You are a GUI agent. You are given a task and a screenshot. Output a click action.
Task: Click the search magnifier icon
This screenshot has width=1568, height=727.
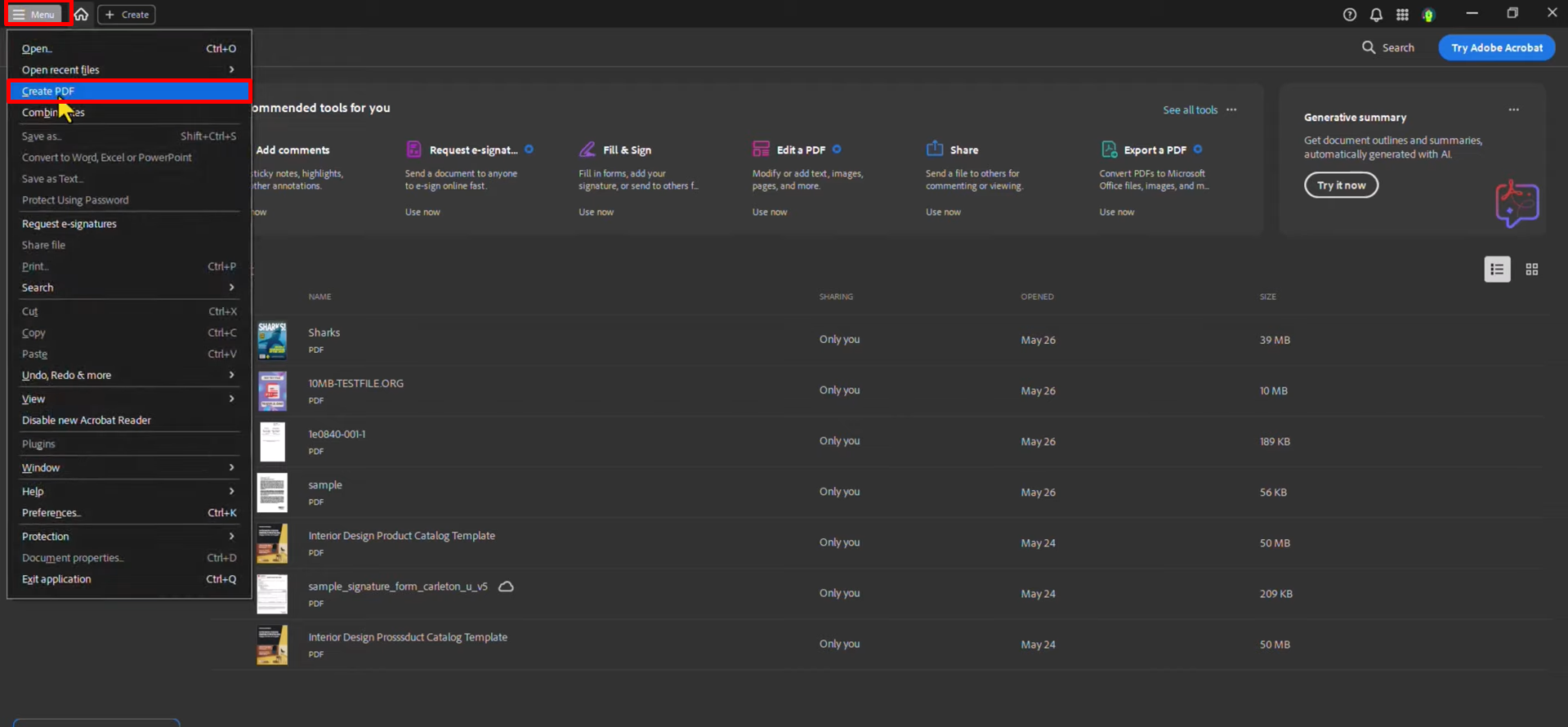1369,47
